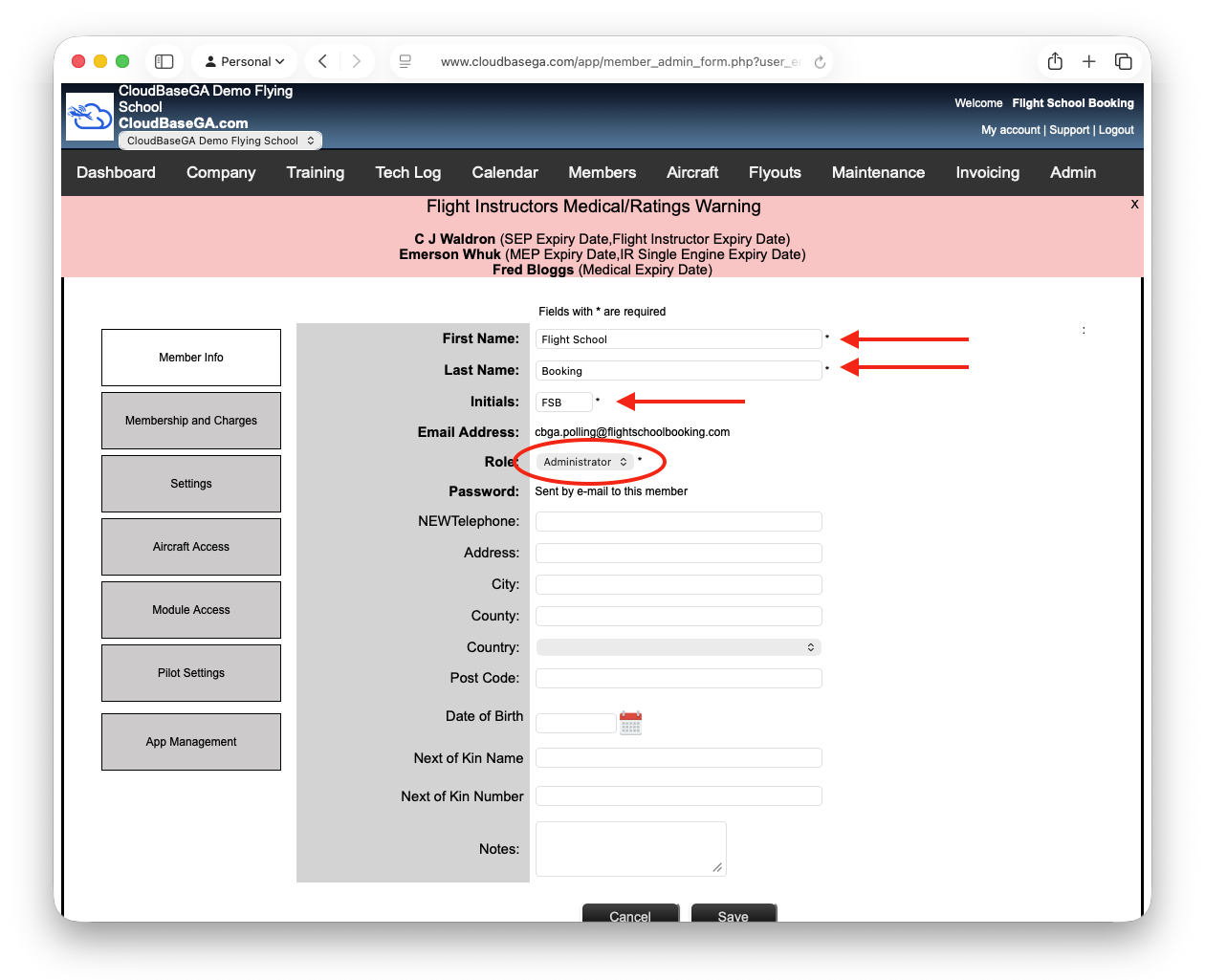Click the My account link
Screen dimensions: 1205x980
tap(1011, 130)
